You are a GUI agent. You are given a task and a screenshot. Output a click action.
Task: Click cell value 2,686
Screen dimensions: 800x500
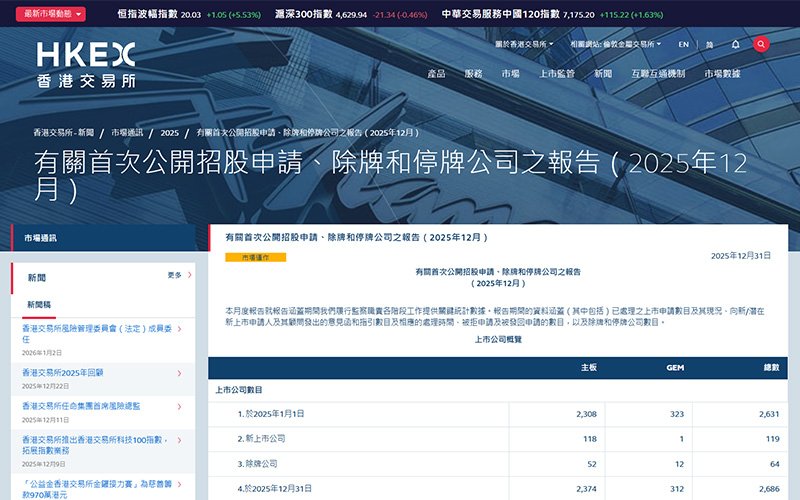coord(769,489)
